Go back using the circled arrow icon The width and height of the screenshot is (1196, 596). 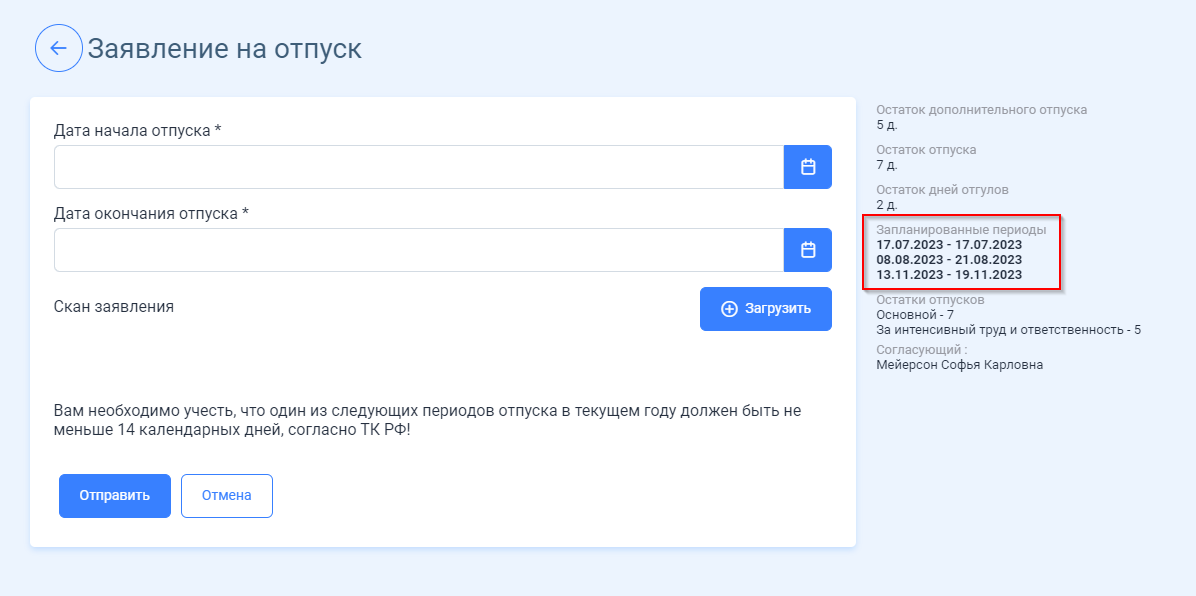(59, 48)
